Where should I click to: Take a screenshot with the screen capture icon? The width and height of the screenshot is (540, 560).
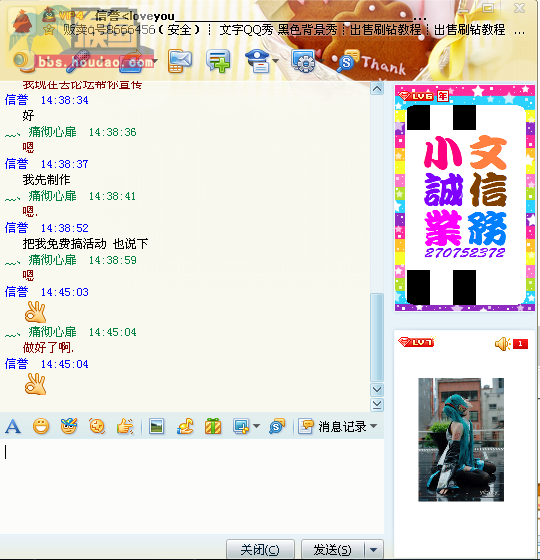(241, 426)
